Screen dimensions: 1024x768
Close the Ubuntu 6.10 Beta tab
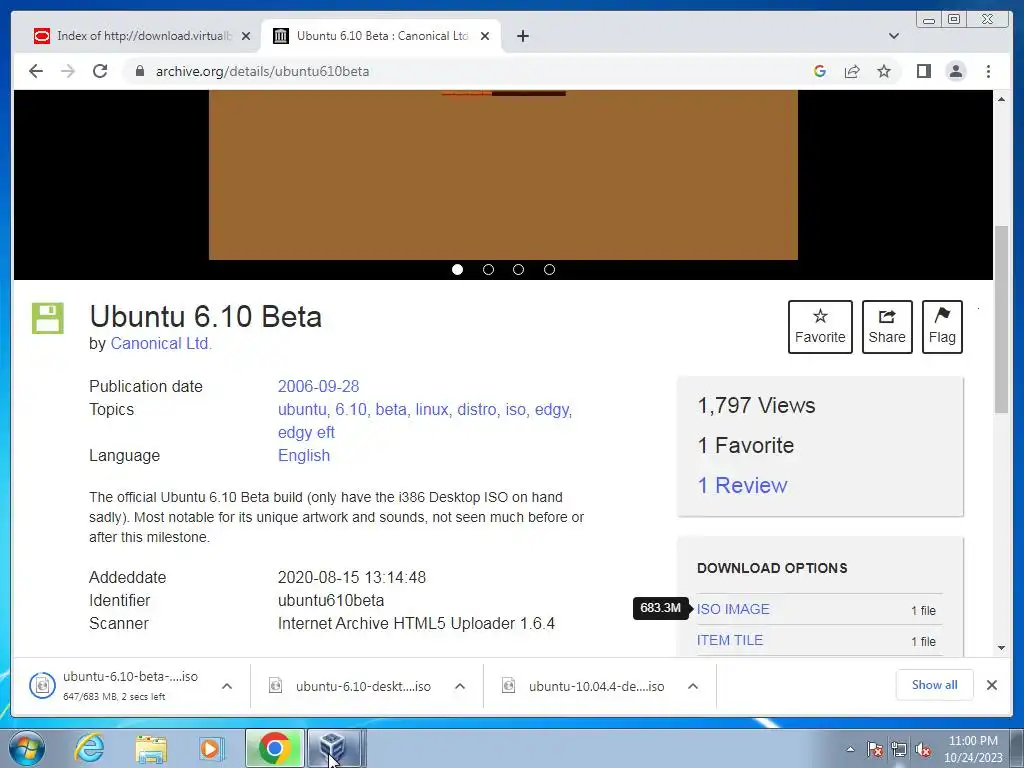click(x=485, y=36)
